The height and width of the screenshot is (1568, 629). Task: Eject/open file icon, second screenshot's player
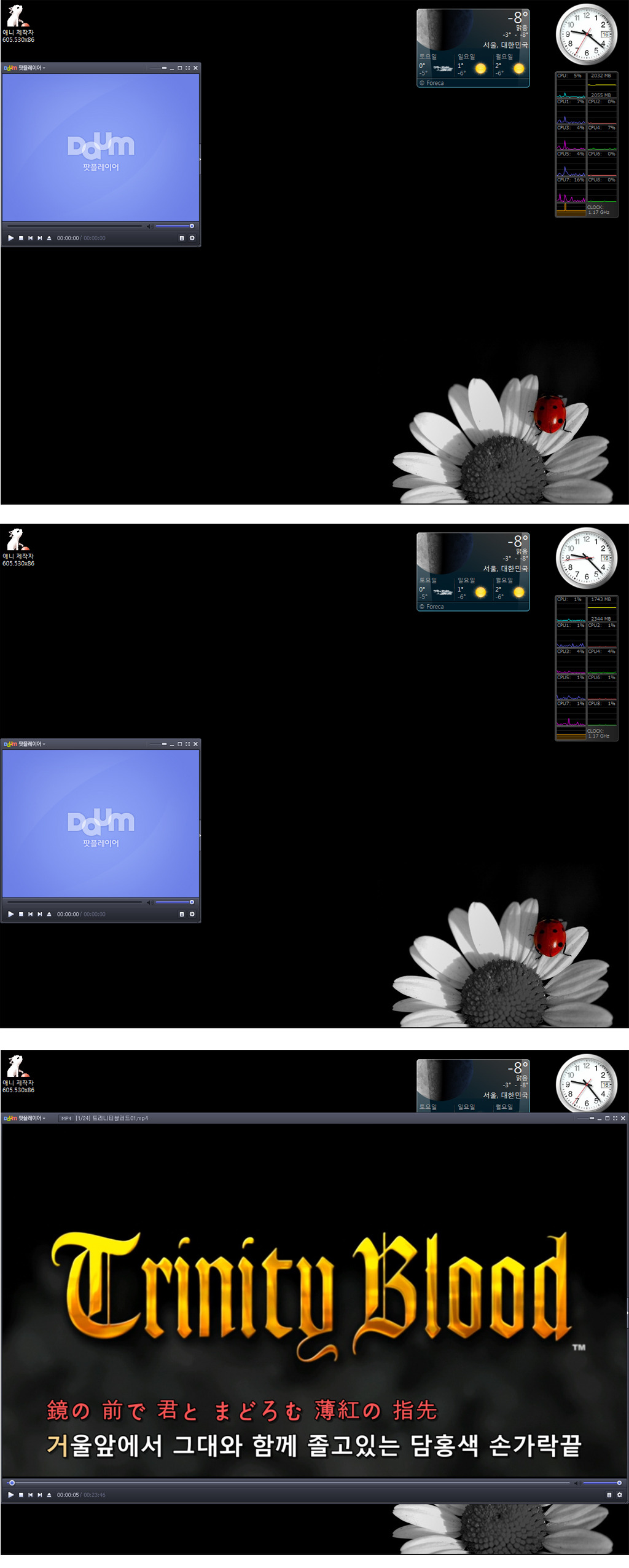click(49, 914)
